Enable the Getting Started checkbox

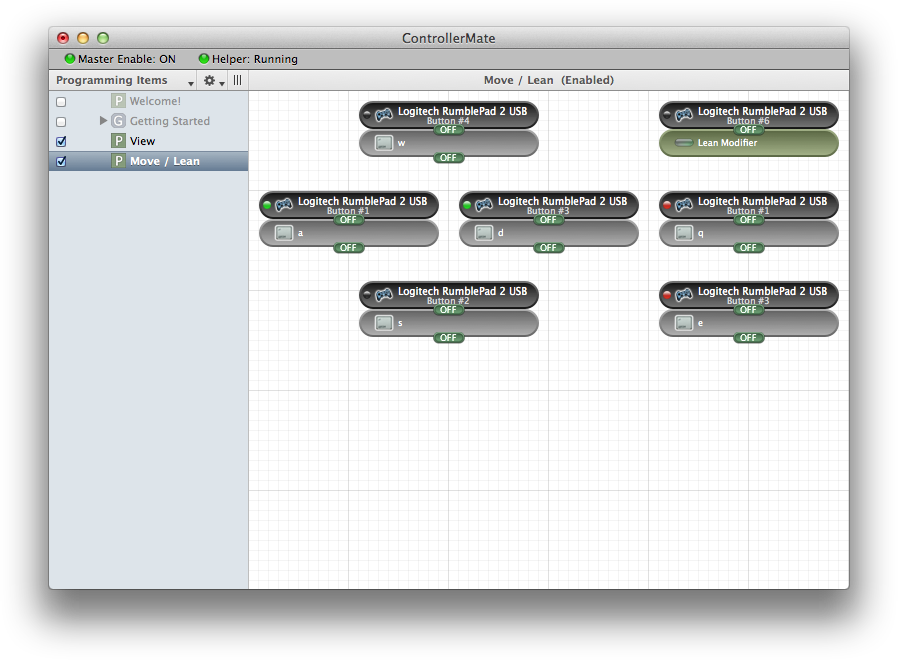click(x=61, y=122)
